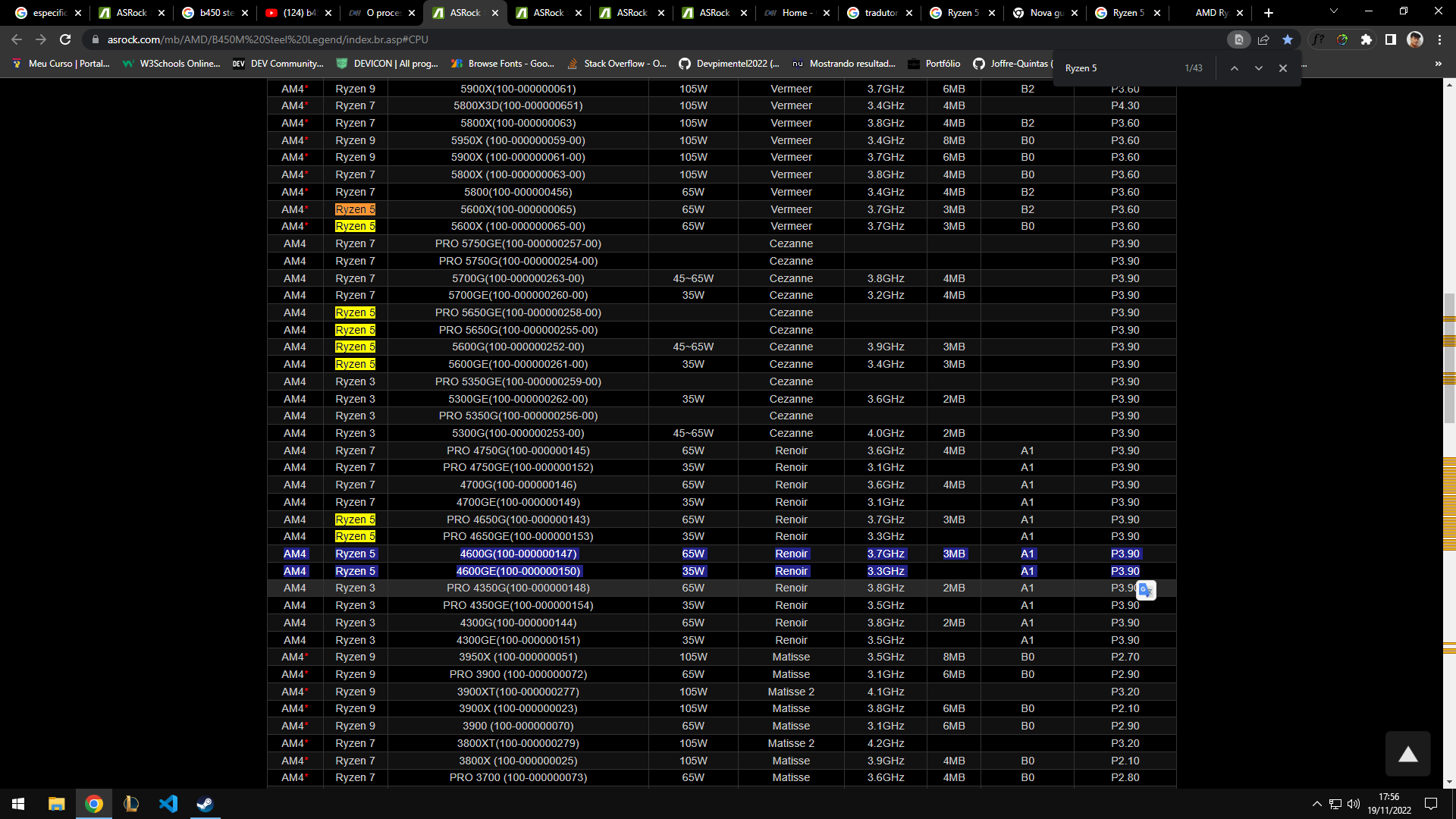Bookmark this page with the star icon
Screen dimensions: 1456x819
pos(1288,39)
